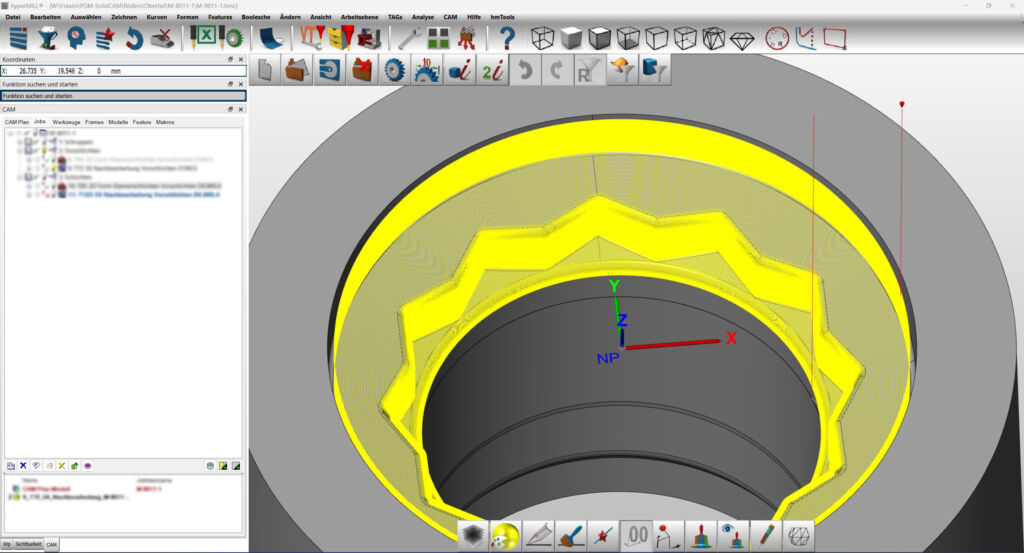
Task: Close the Funktion suchen und starten panel
Action: pos(240,84)
